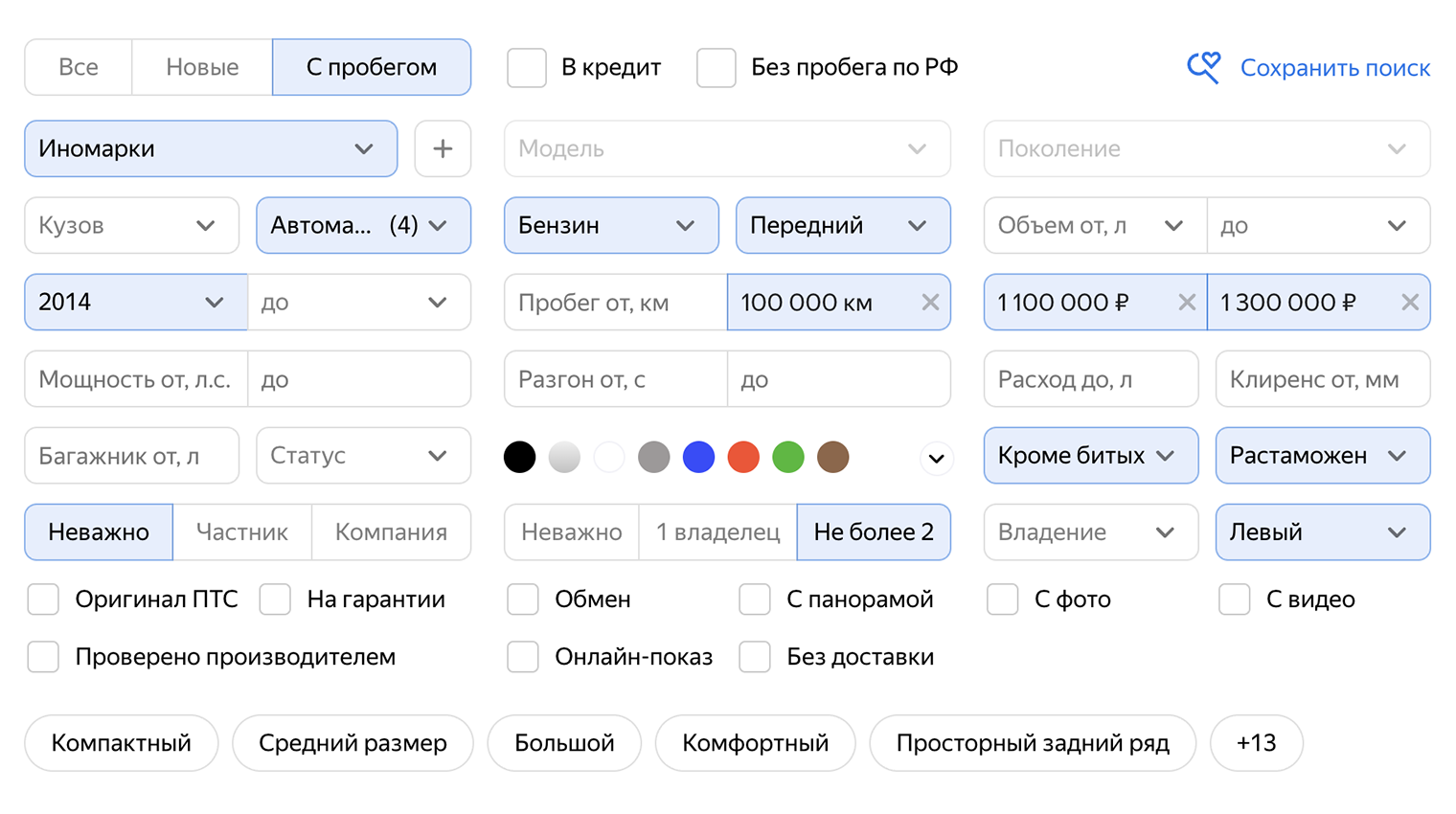Screen dimensions: 1456x814
Task: Select the Все tab
Action: (x=79, y=67)
